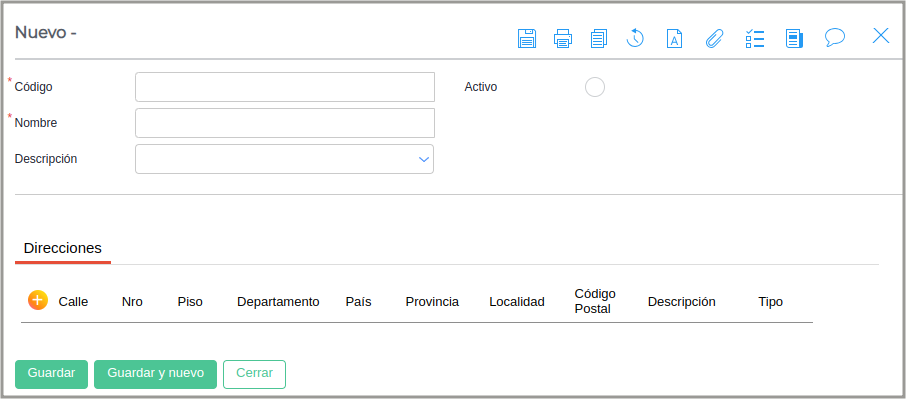This screenshot has width=908, height=400.
Task: Open comments speech bubble icon
Action: click(x=835, y=37)
